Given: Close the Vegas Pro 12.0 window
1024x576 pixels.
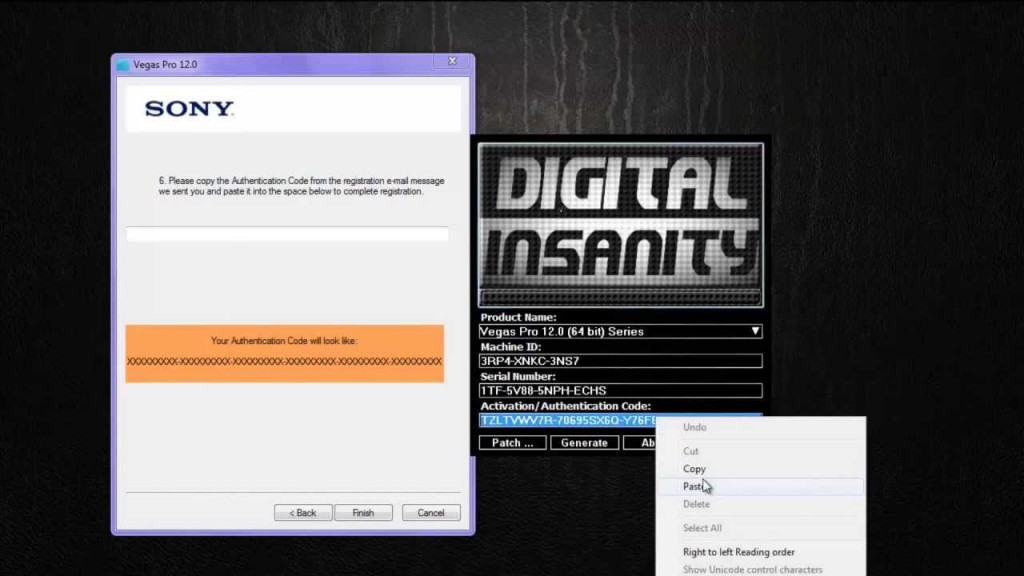Looking at the screenshot, I should coord(452,61).
